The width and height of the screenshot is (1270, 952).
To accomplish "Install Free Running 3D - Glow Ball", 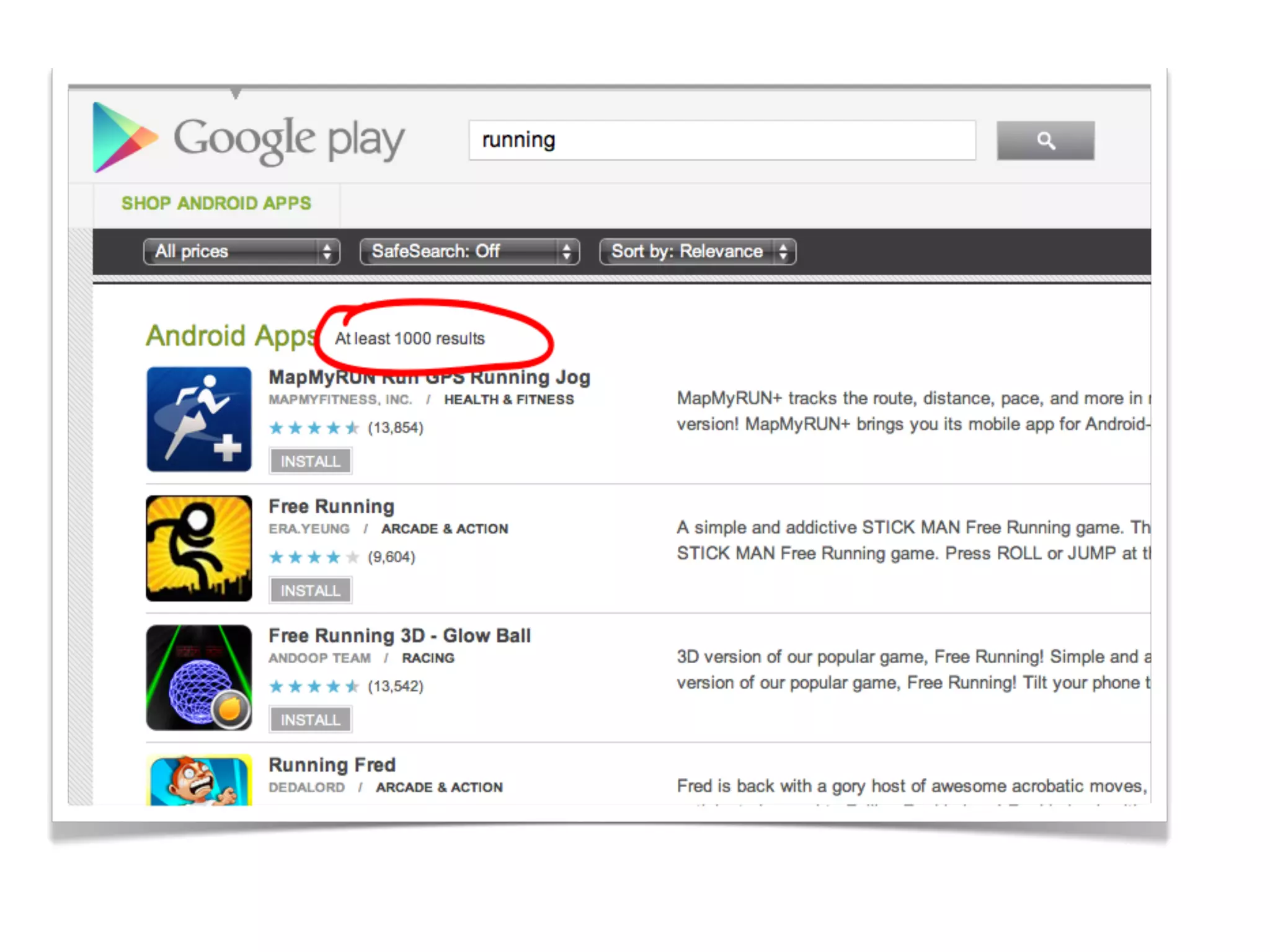I will 311,720.
